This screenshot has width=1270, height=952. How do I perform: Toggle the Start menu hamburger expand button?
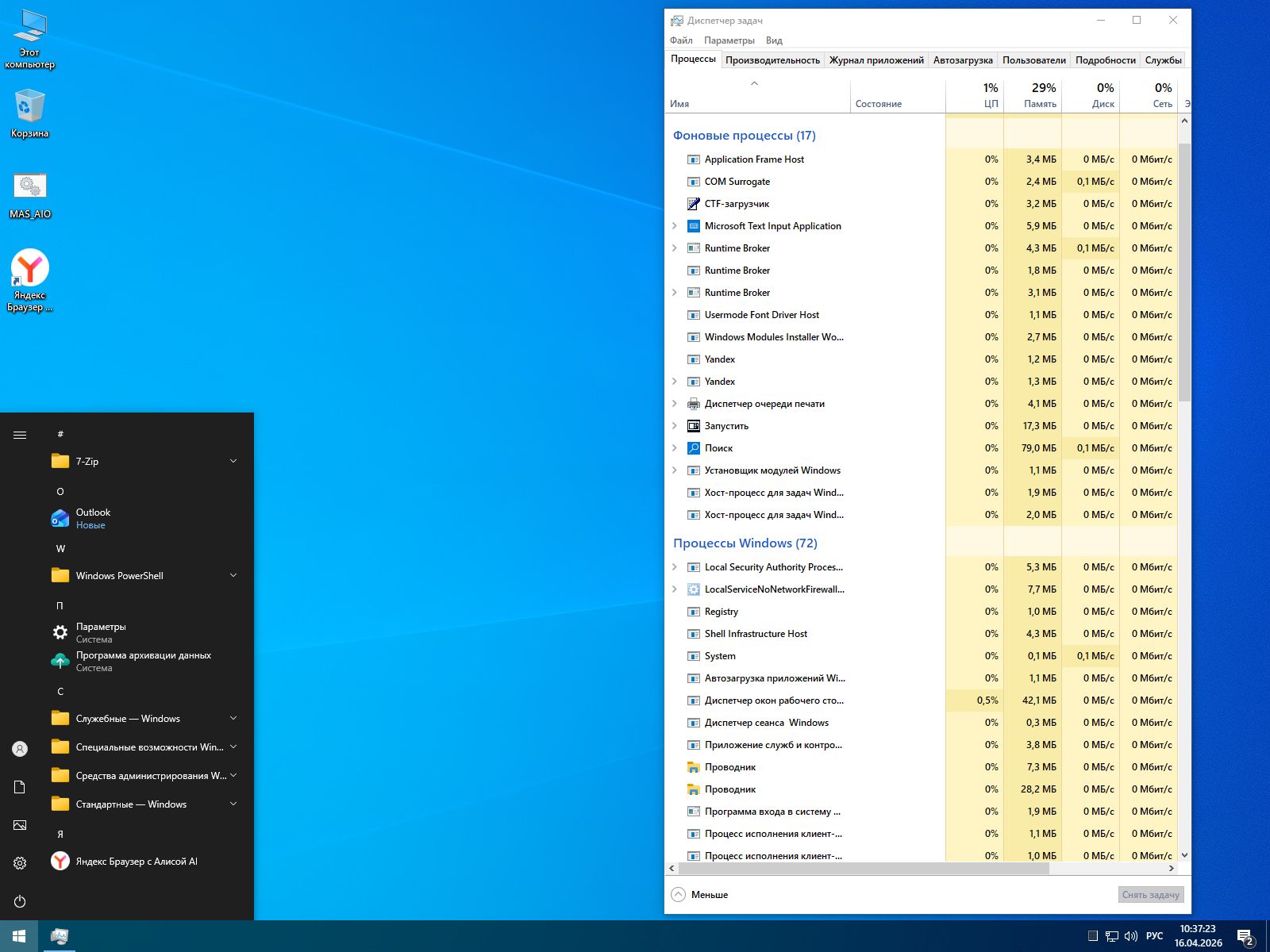click(20, 435)
